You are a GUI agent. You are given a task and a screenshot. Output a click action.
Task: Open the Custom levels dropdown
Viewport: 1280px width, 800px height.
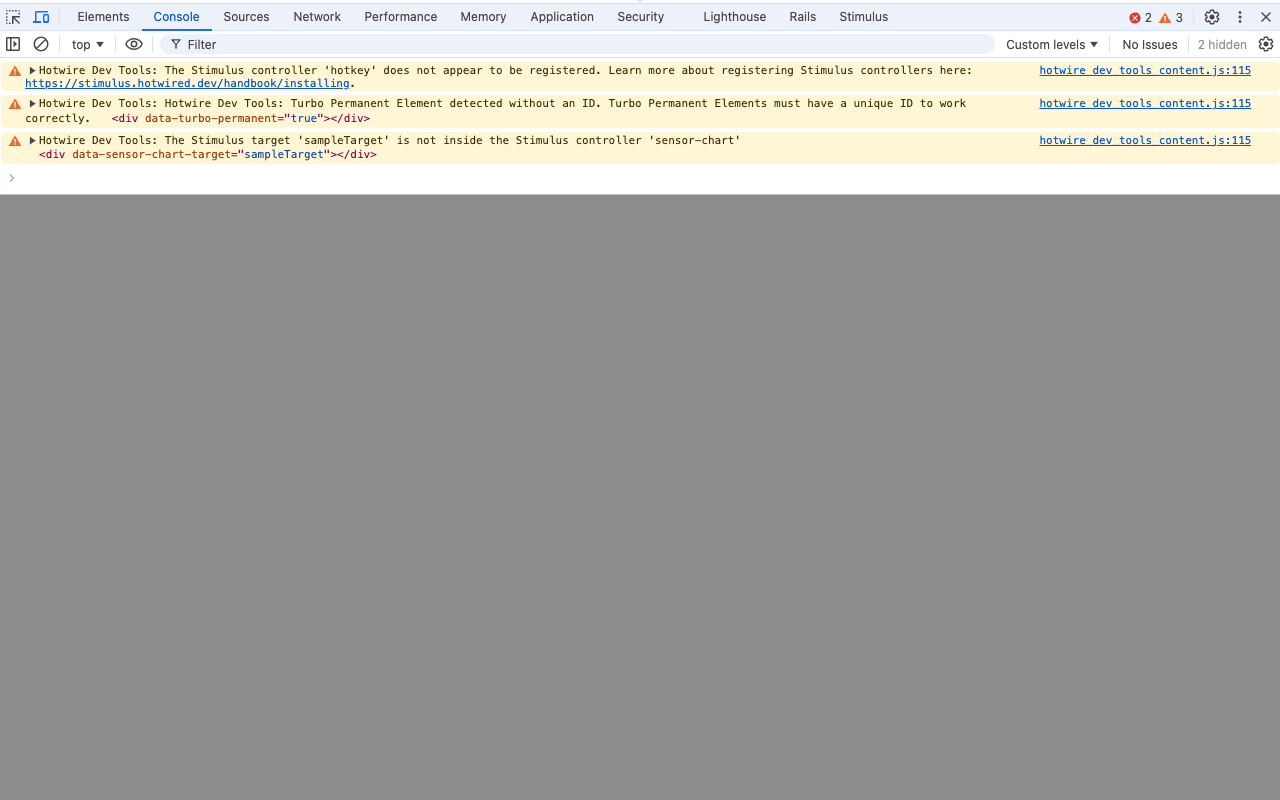point(1051,44)
